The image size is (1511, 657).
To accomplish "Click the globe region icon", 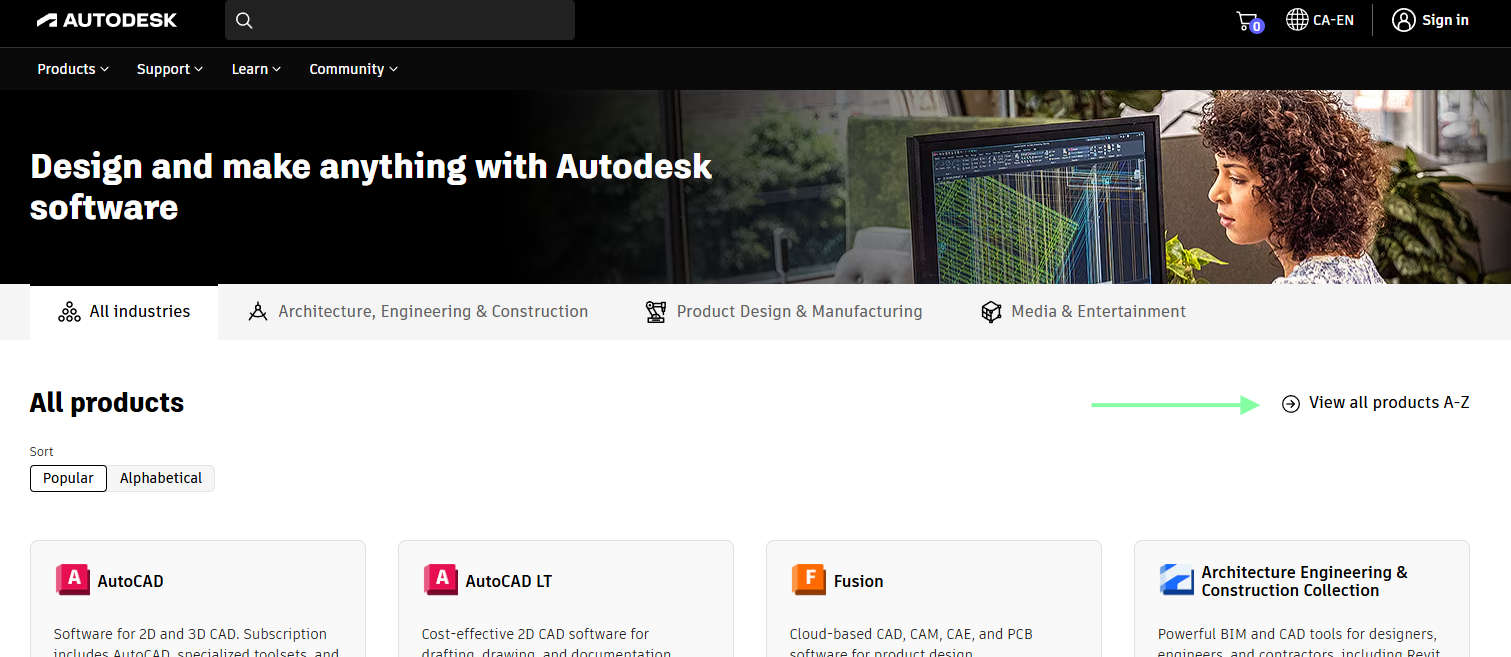I will pos(1297,20).
